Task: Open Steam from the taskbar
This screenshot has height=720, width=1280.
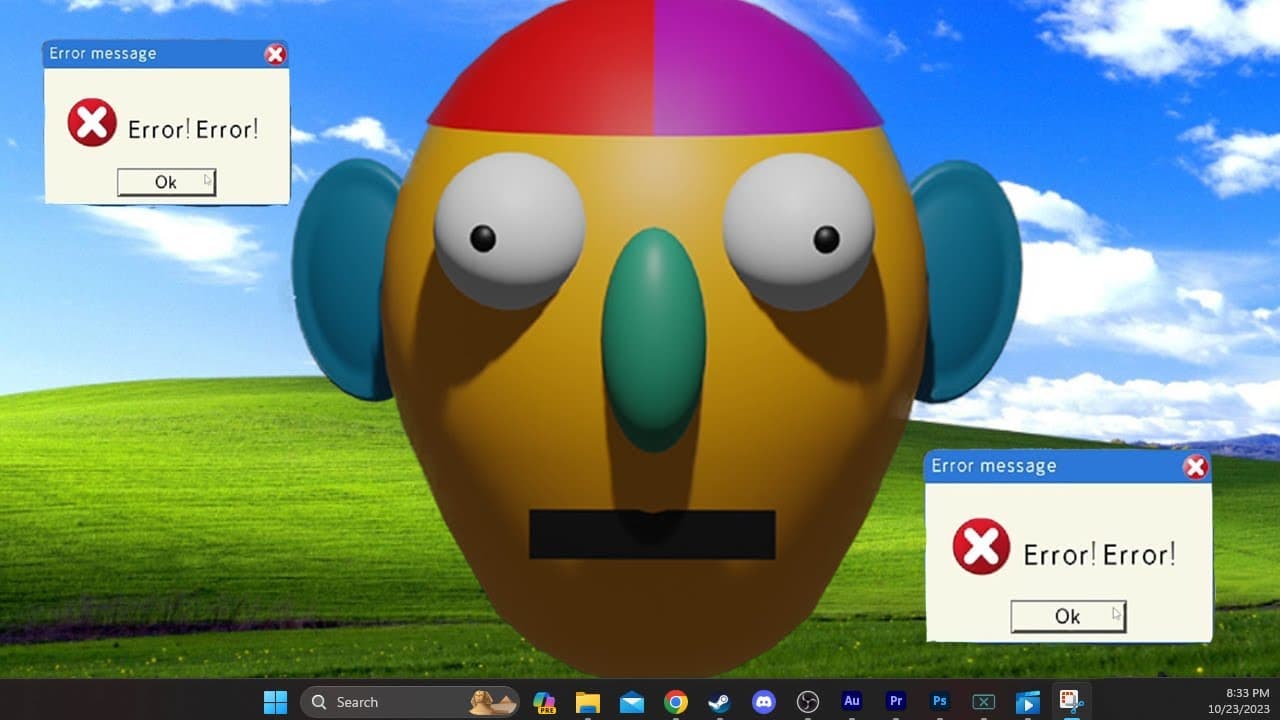Action: 719,702
